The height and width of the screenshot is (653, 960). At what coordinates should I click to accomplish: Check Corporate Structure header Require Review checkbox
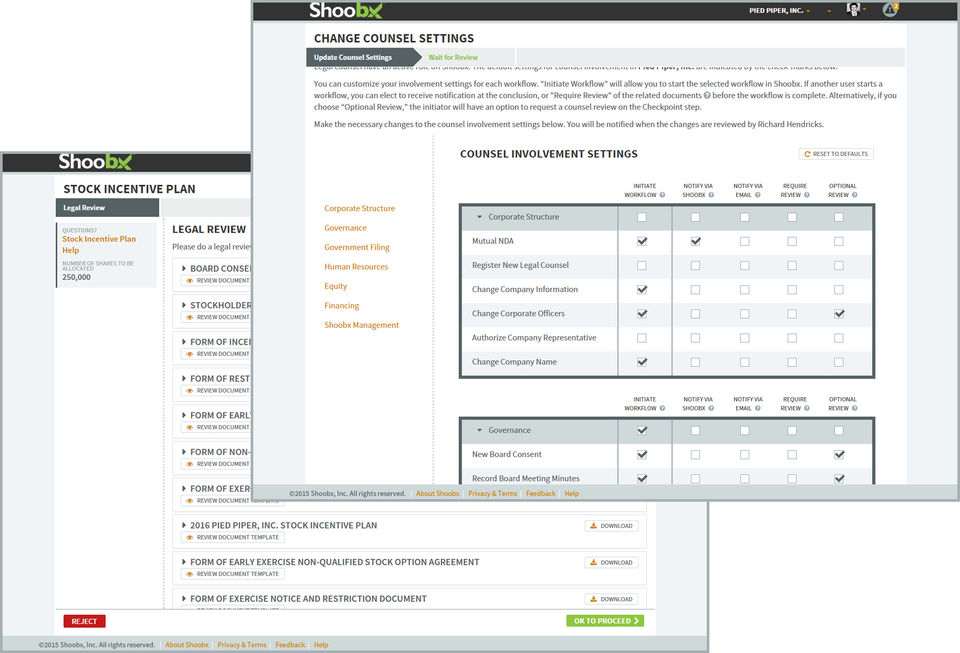[792, 217]
